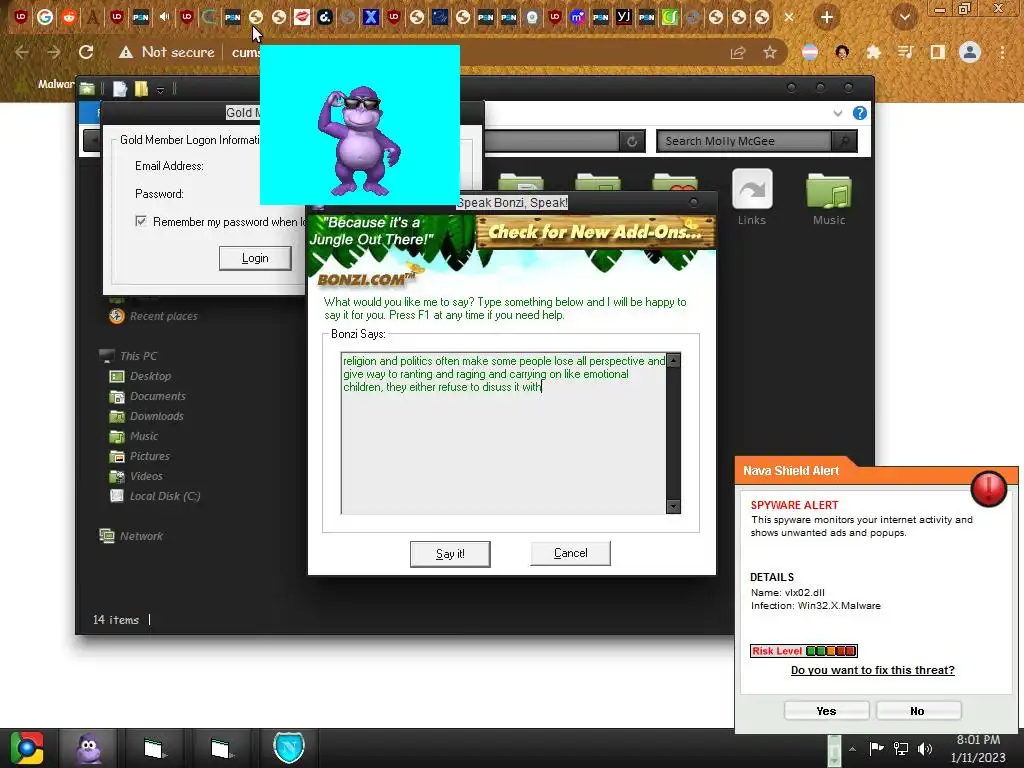Open the help icon in the explorer window
The width and height of the screenshot is (1024, 768).
tap(859, 113)
